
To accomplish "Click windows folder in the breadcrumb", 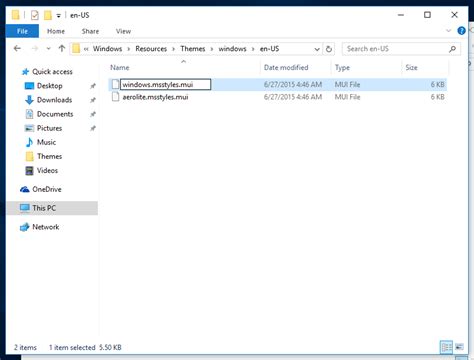I will (232, 49).
